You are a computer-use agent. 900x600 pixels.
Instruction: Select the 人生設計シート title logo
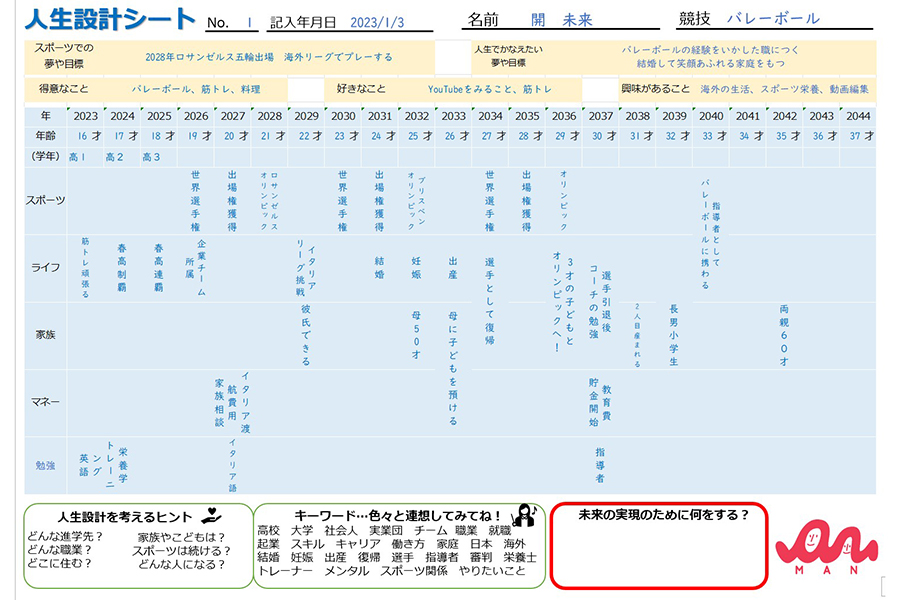click(100, 17)
